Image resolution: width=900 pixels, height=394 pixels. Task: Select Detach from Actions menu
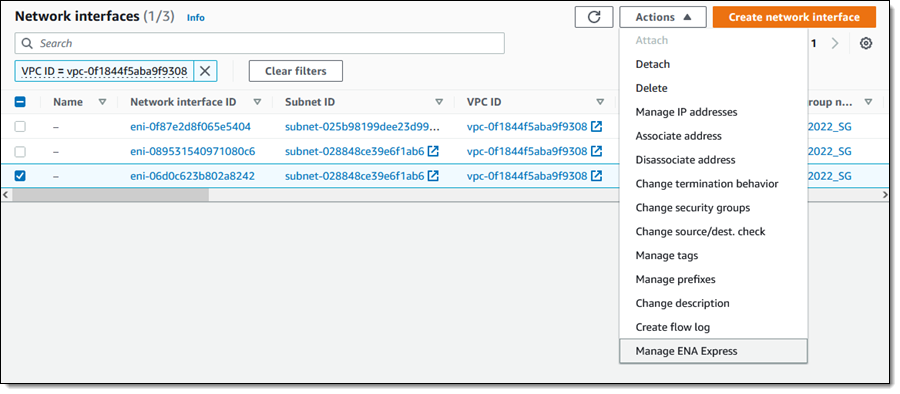point(713,64)
